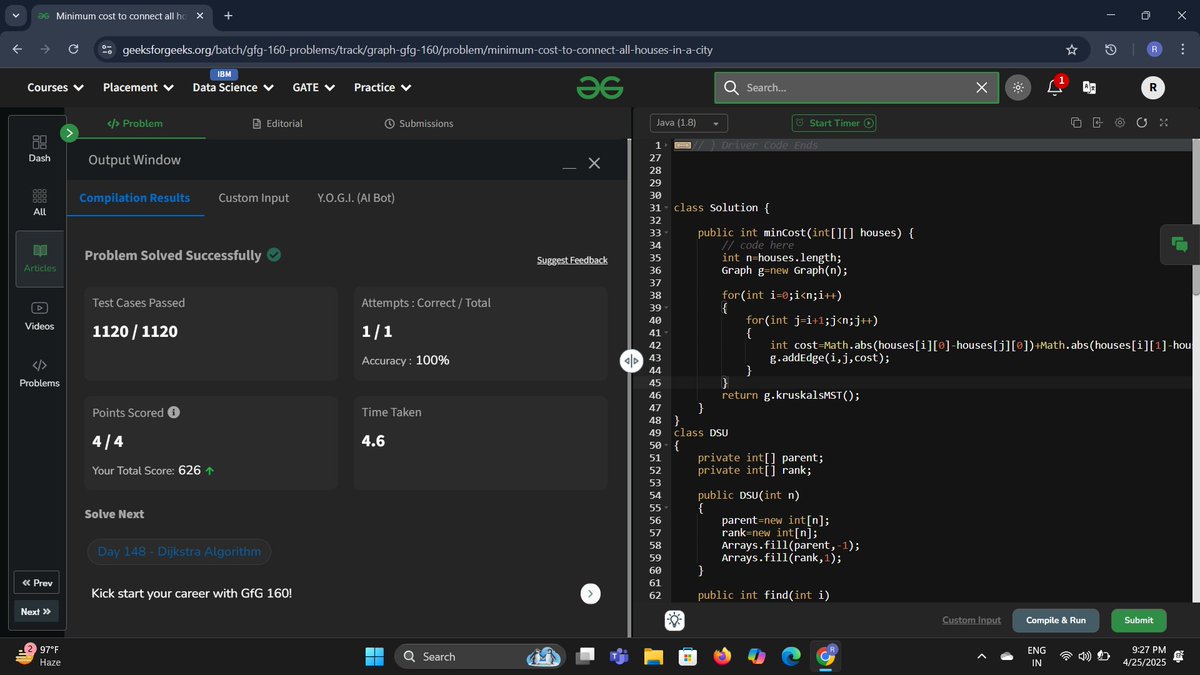Click the Compile & Run button
The height and width of the screenshot is (675, 1200).
pos(1056,620)
